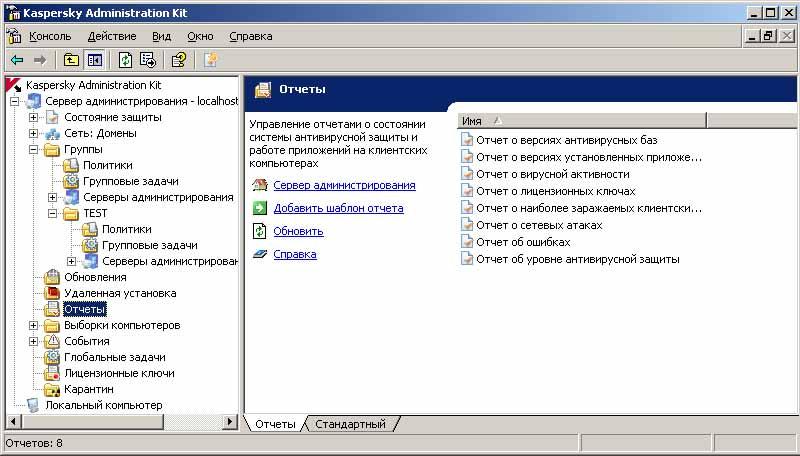
Task: Click the Удаленная установка tree icon
Action: tap(52, 293)
